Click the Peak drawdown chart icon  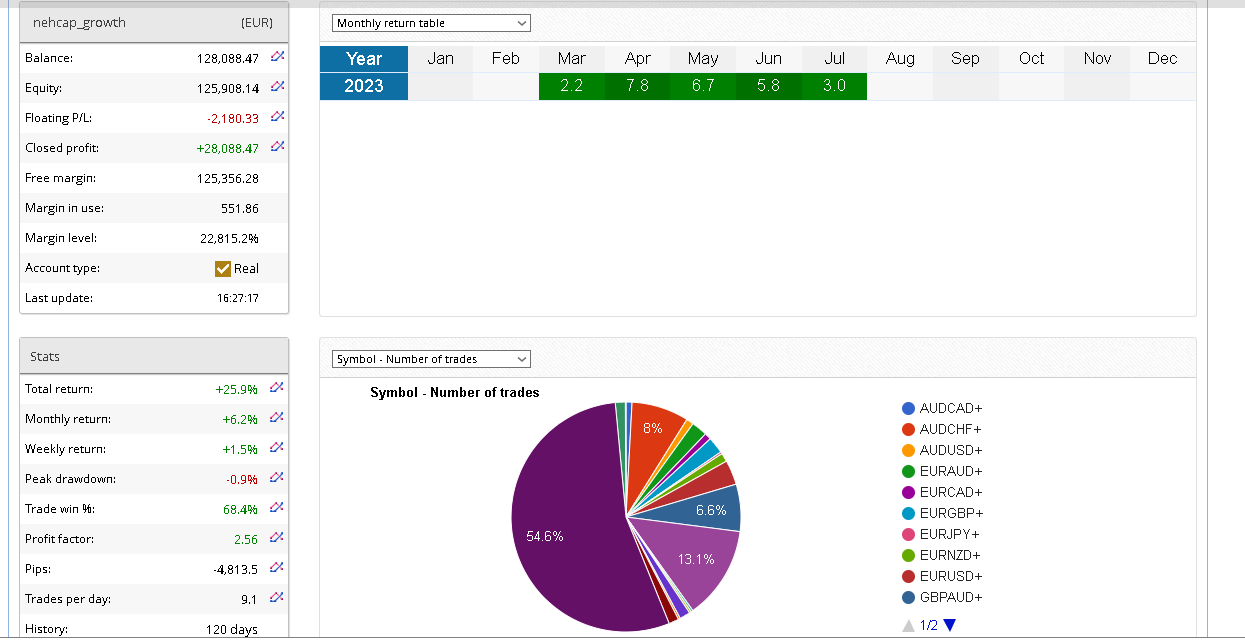[278, 478]
